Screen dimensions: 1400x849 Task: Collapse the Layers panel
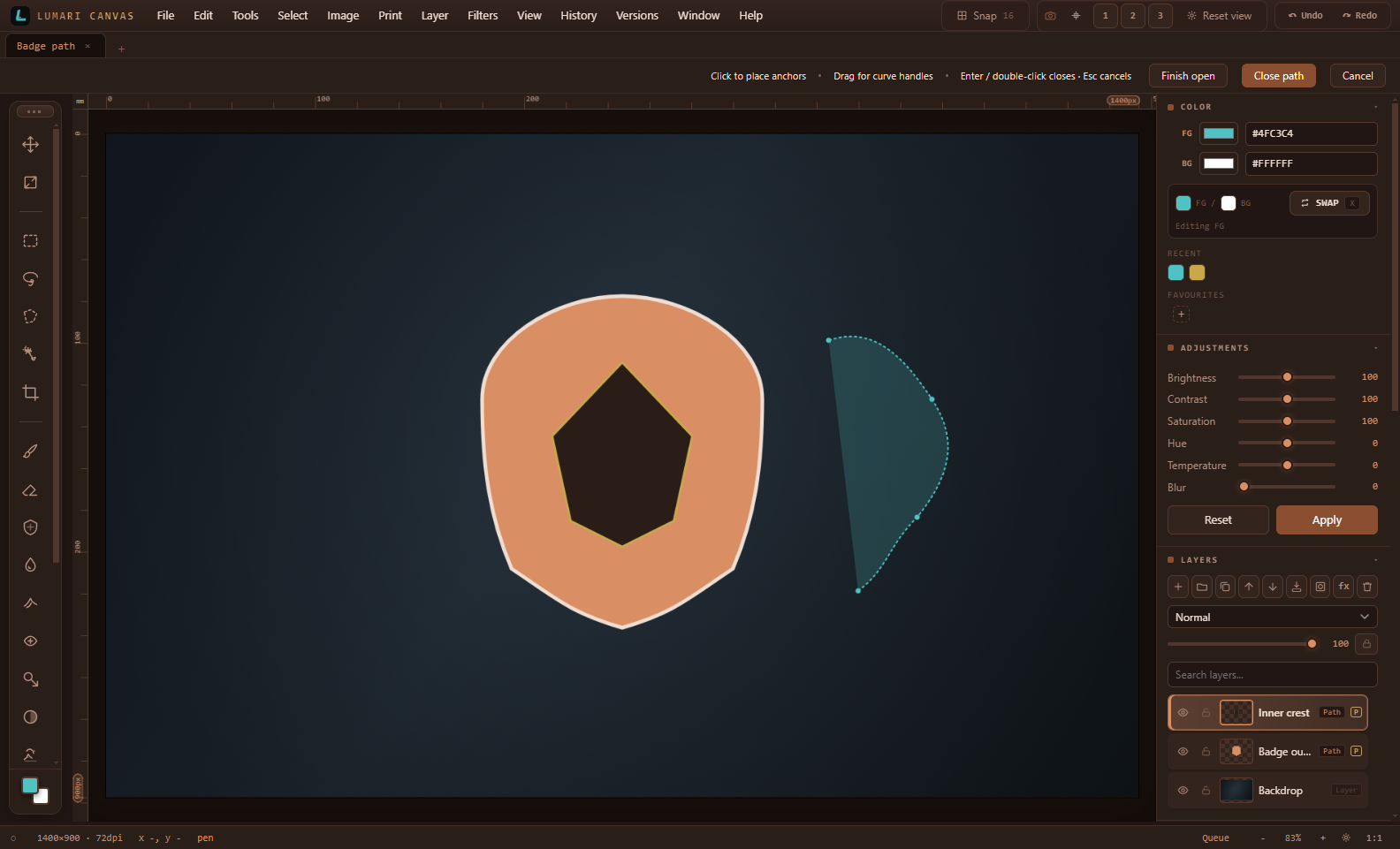(x=1375, y=560)
